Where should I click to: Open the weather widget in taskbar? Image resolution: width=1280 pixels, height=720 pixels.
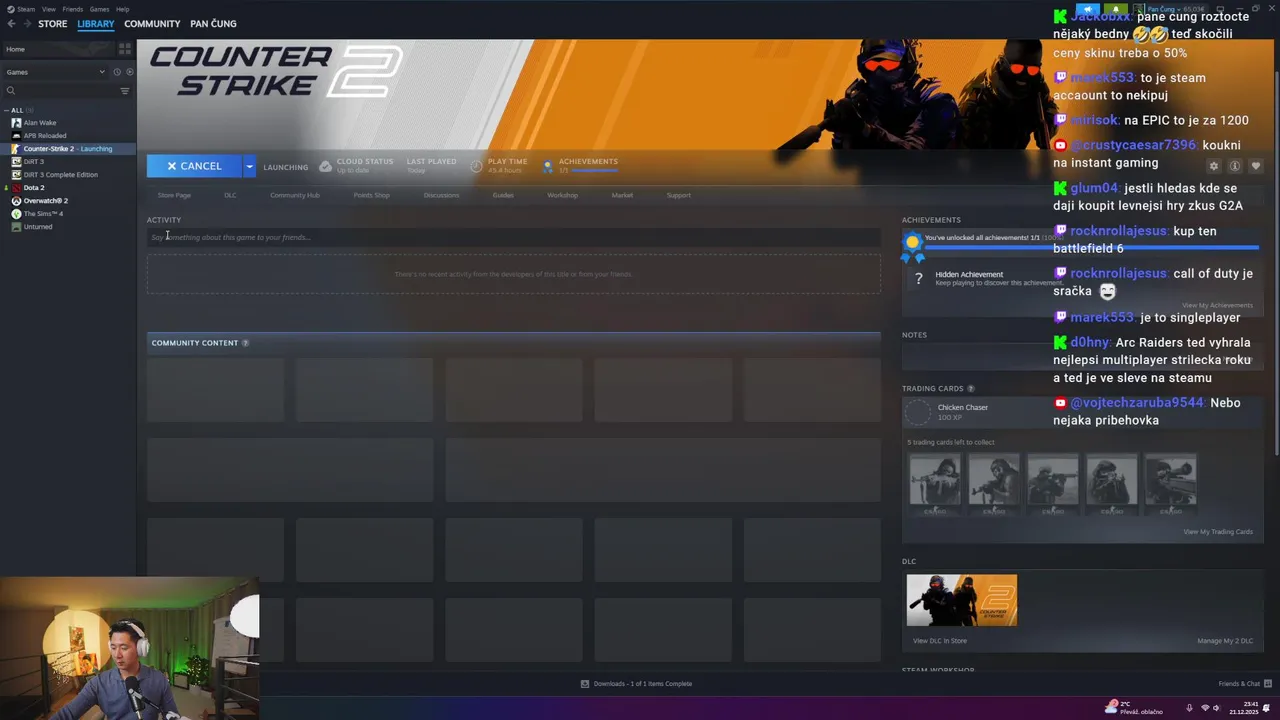click(1134, 708)
